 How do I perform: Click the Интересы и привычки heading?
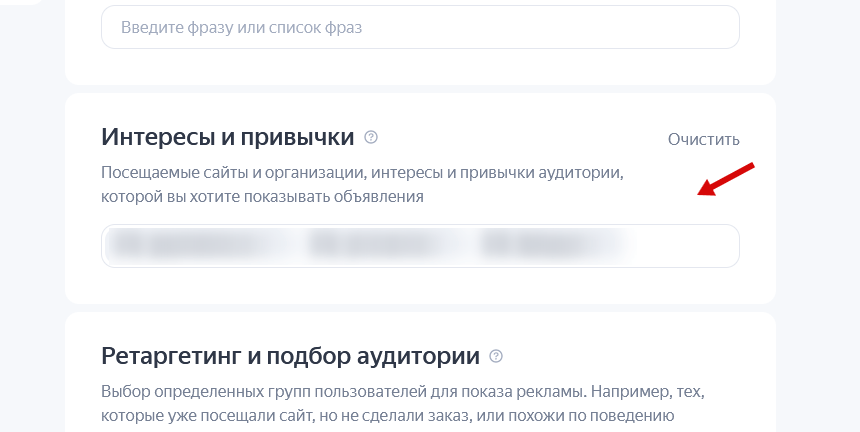(x=228, y=137)
